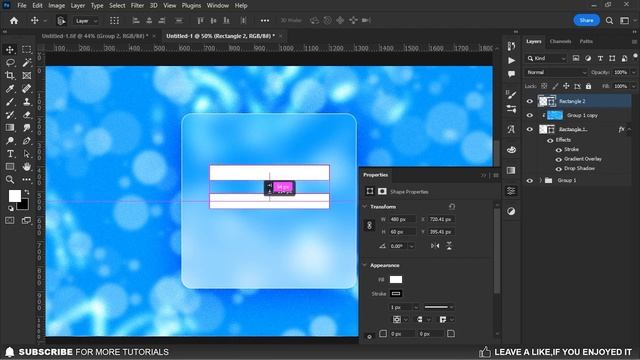The width and height of the screenshot is (640, 360).
Task: Select the Hand tool
Action: (x=27, y=167)
